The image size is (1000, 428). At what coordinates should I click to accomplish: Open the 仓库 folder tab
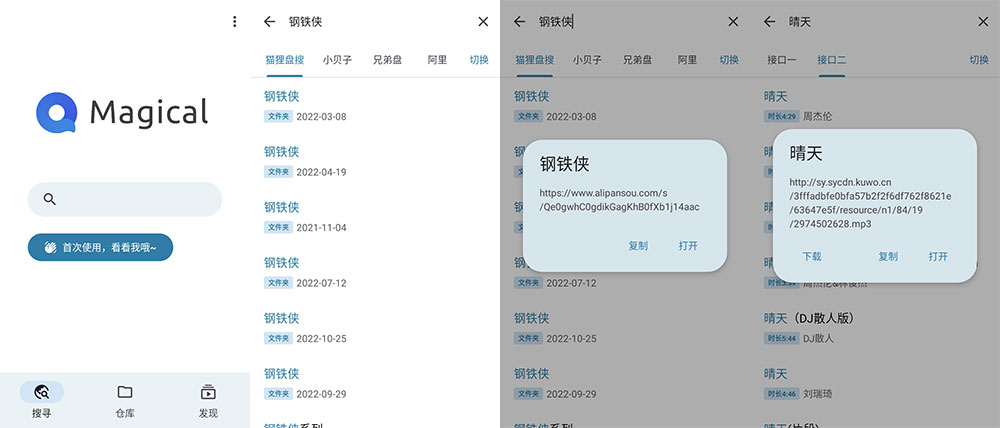point(125,400)
